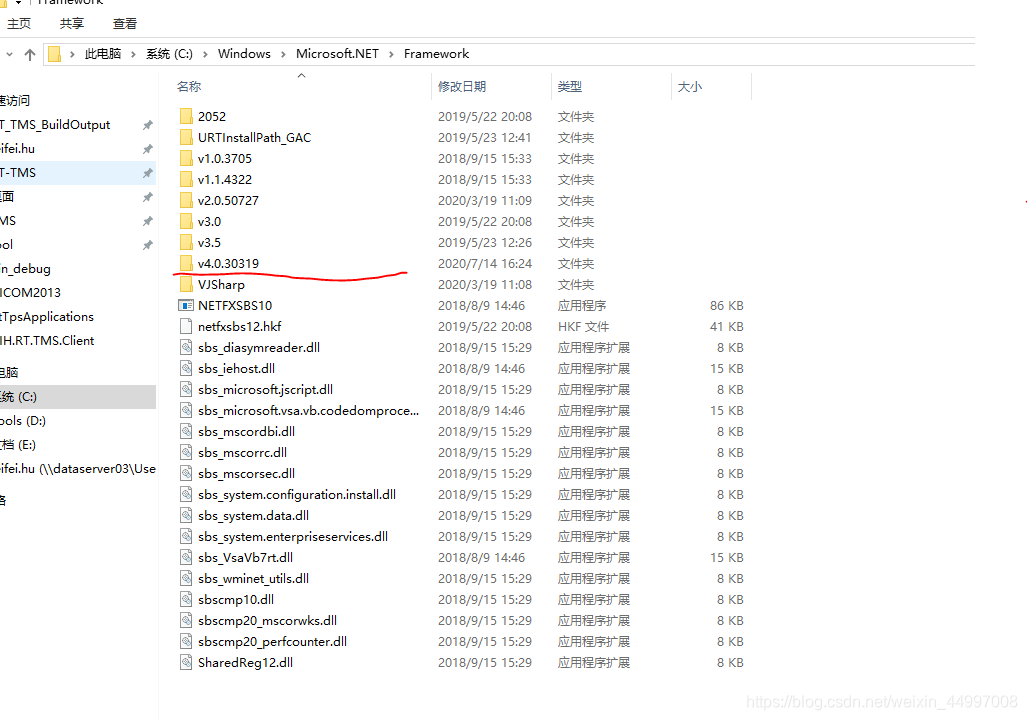Select netfxsbs12.hkf file icon

[186, 326]
